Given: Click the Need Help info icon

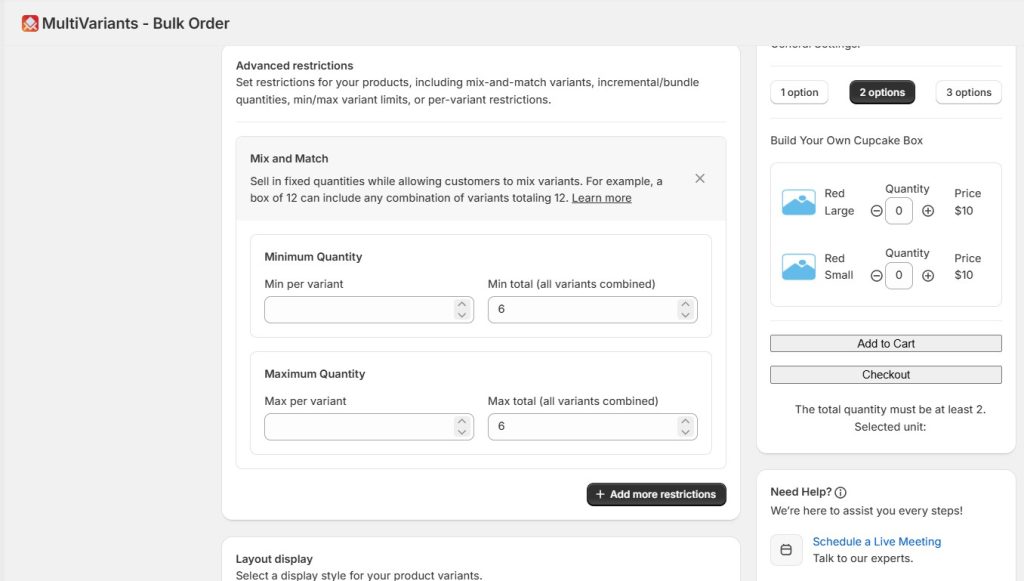Looking at the screenshot, I should tap(840, 492).
